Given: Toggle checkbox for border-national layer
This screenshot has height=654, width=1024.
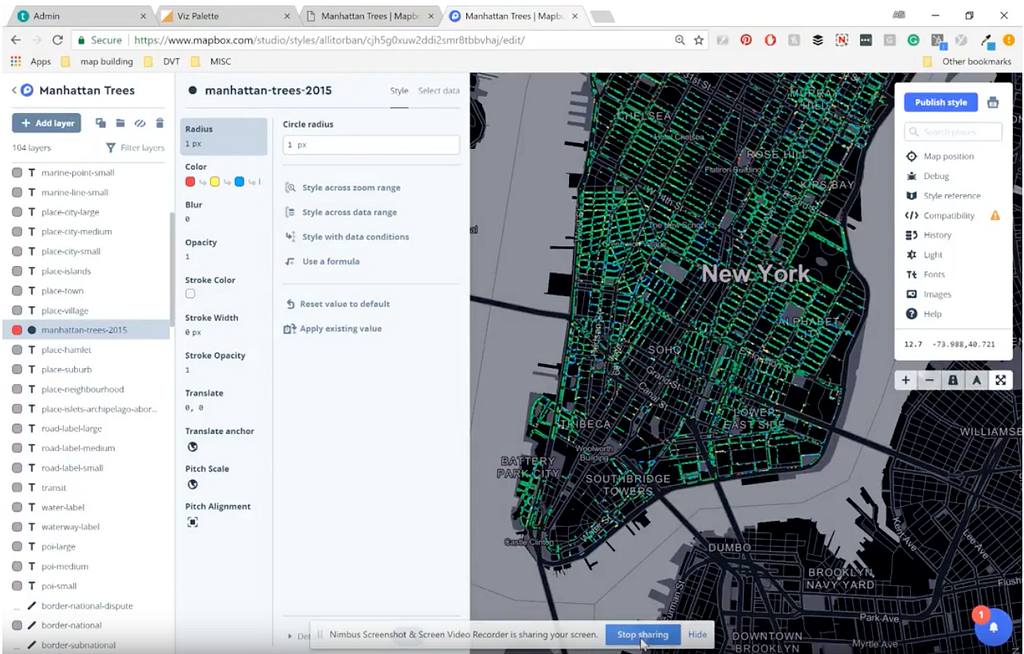Looking at the screenshot, I should point(17,625).
